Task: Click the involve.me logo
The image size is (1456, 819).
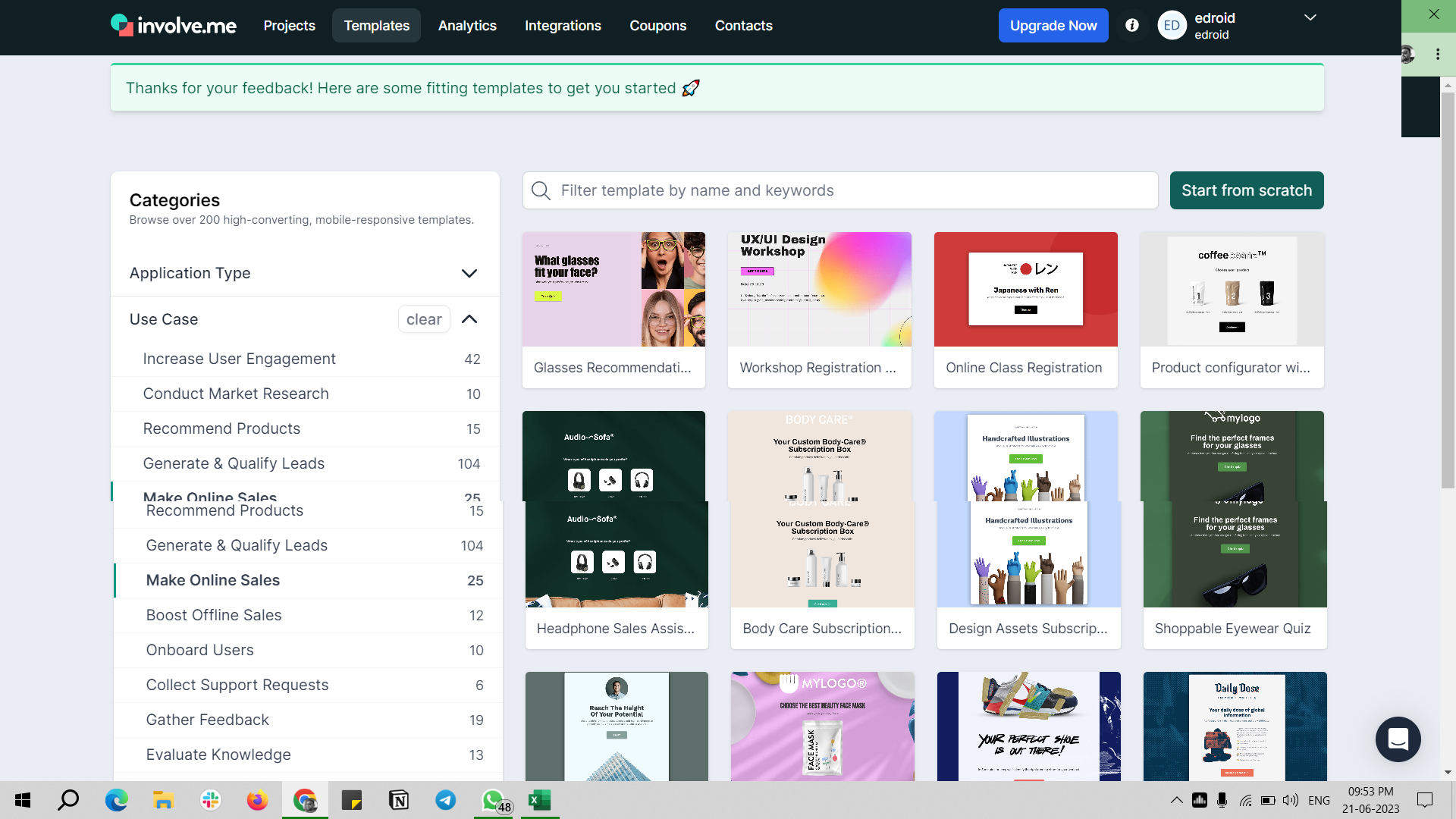Action: coord(173,25)
